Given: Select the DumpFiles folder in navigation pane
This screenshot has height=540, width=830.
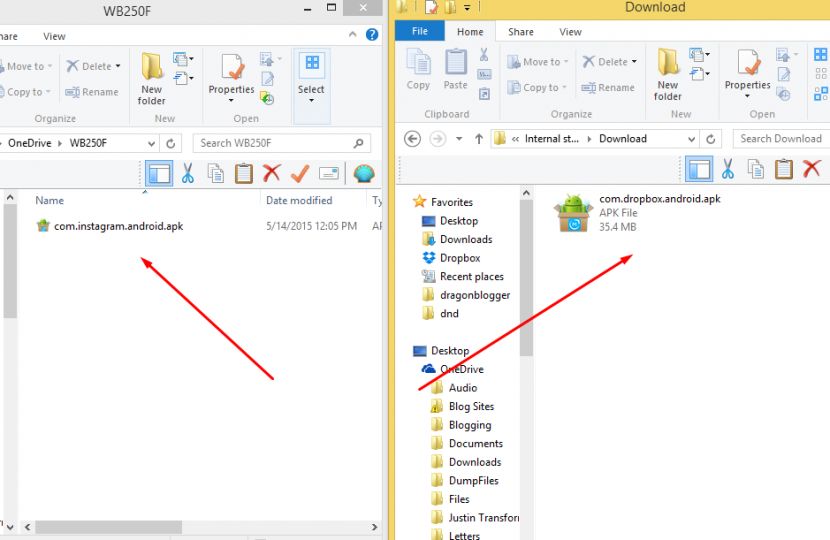Looking at the screenshot, I should click(x=465, y=480).
